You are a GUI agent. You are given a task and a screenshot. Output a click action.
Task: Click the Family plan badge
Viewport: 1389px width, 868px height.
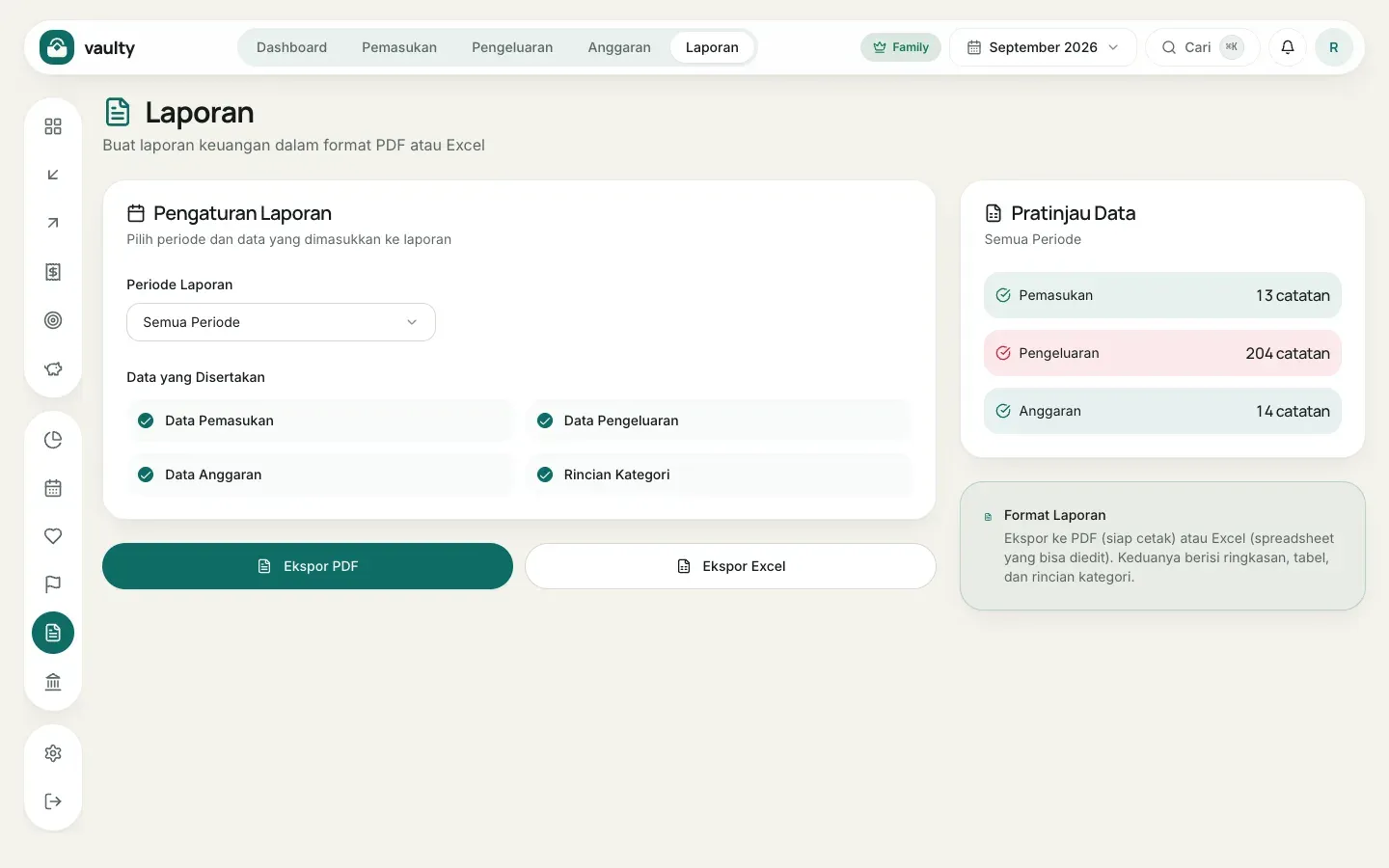coord(901,47)
